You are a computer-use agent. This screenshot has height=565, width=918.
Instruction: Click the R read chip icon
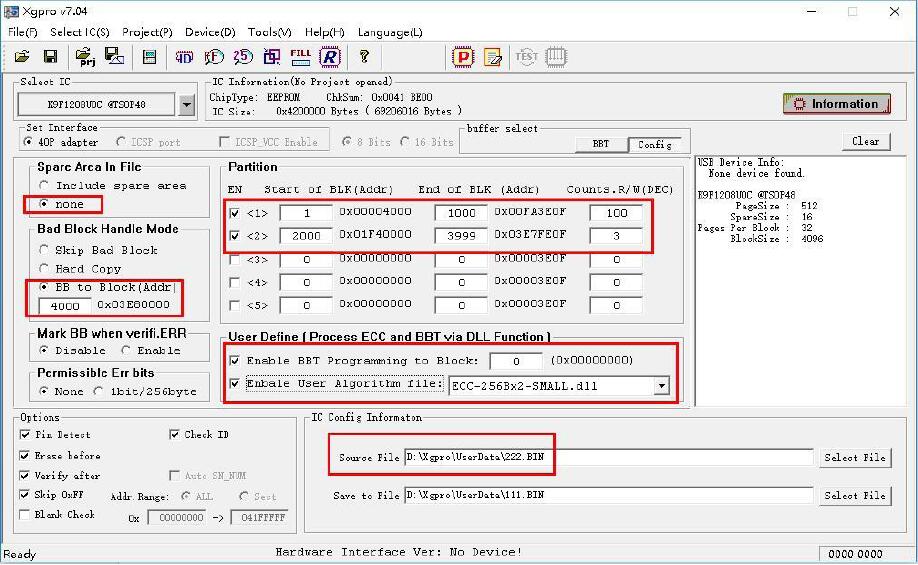[x=330, y=57]
